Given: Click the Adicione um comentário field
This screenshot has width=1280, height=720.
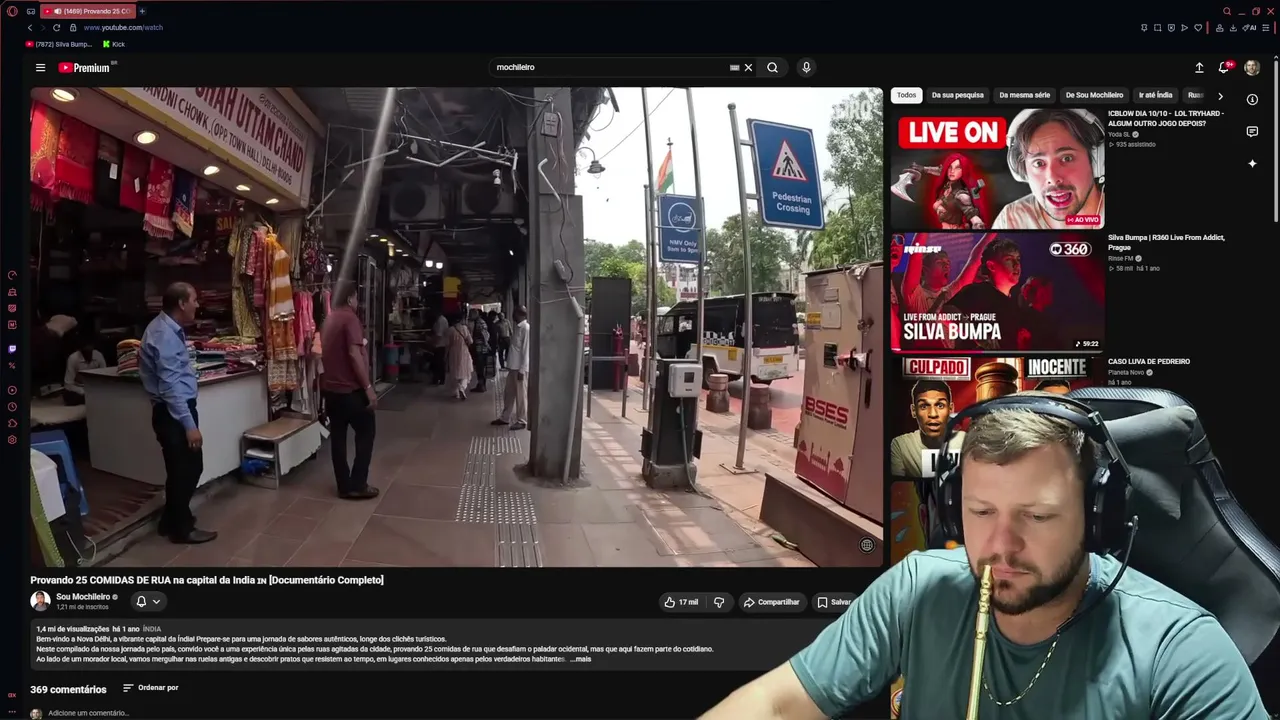Looking at the screenshot, I should (88, 713).
